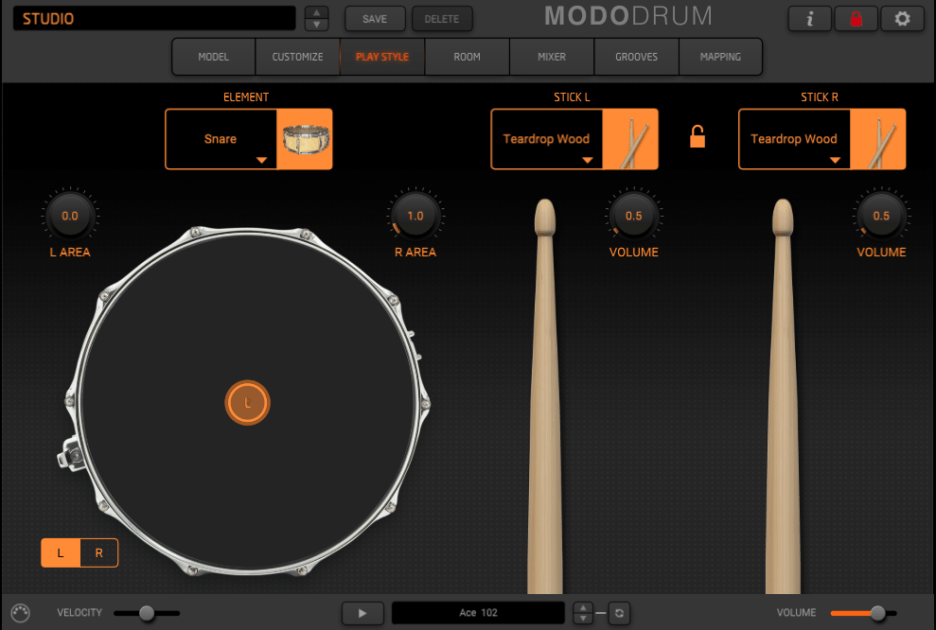This screenshot has height=630, width=936.
Task: Click Stick L drumsticks image
Action: tap(630, 139)
